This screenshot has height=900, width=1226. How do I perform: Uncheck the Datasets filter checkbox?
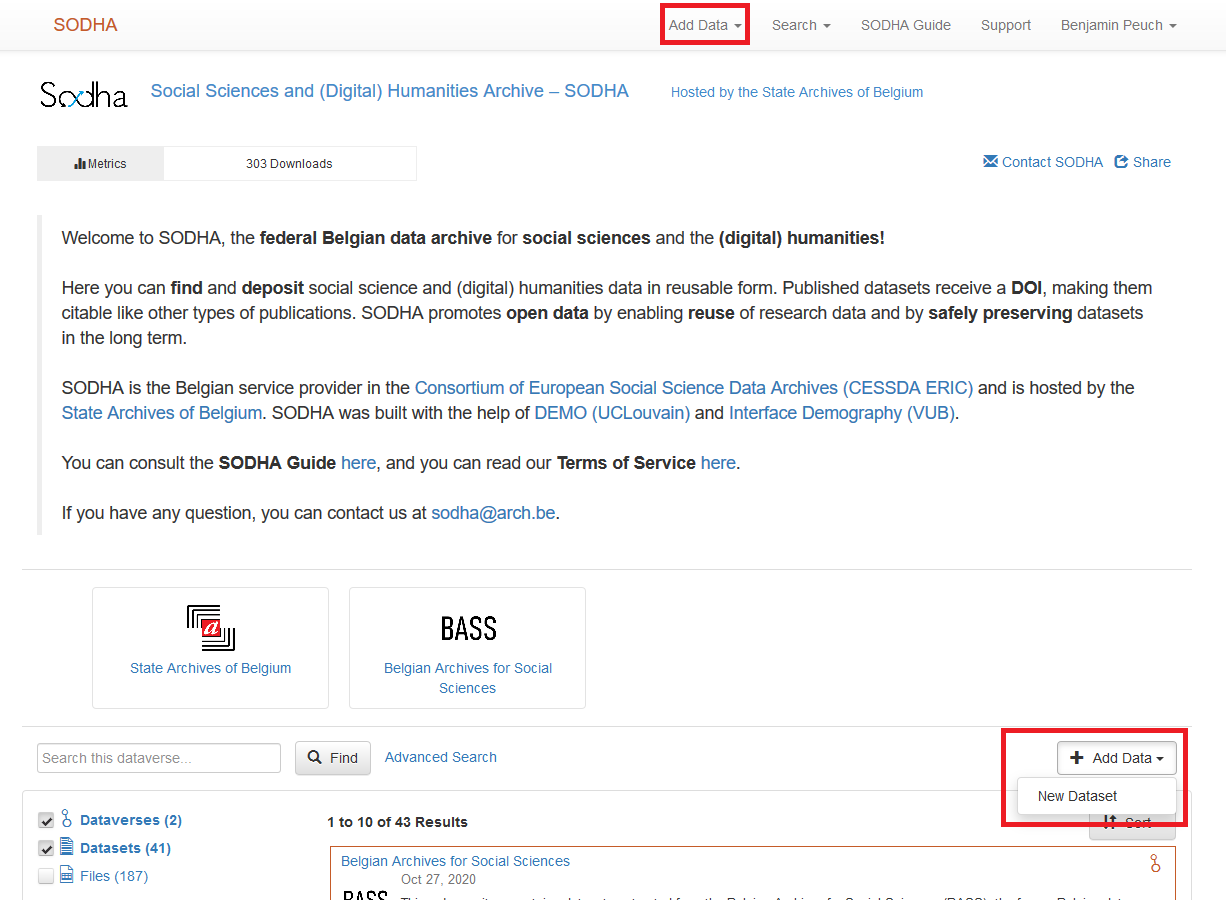pos(46,848)
